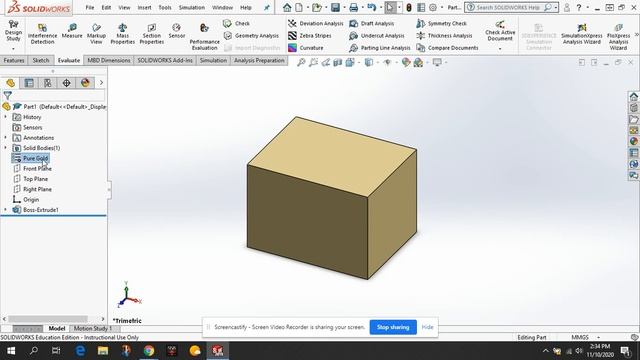This screenshot has height=360, width=640.
Task: Open Geometry Analysis
Action: (251, 36)
